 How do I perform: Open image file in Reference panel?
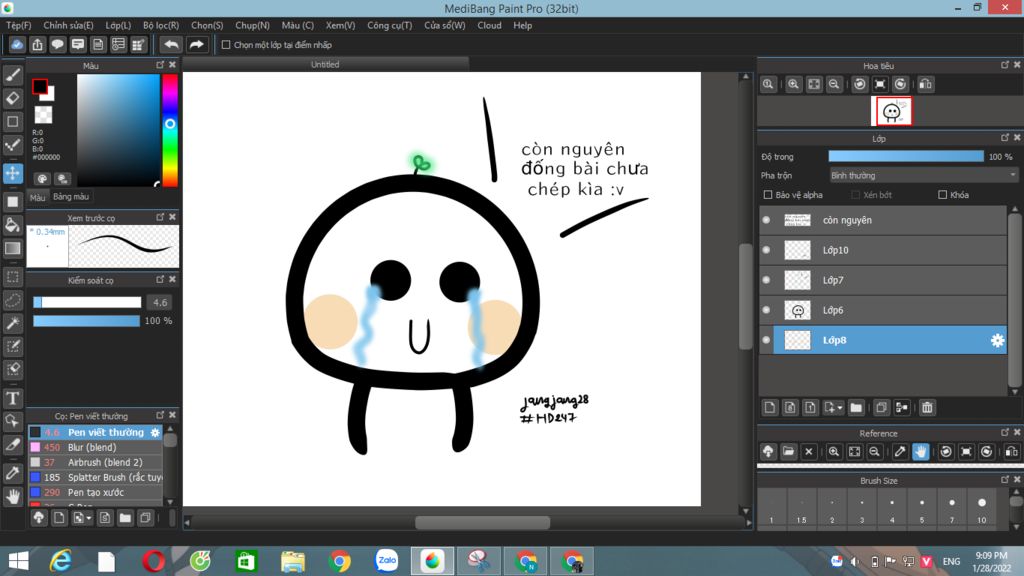coord(788,451)
